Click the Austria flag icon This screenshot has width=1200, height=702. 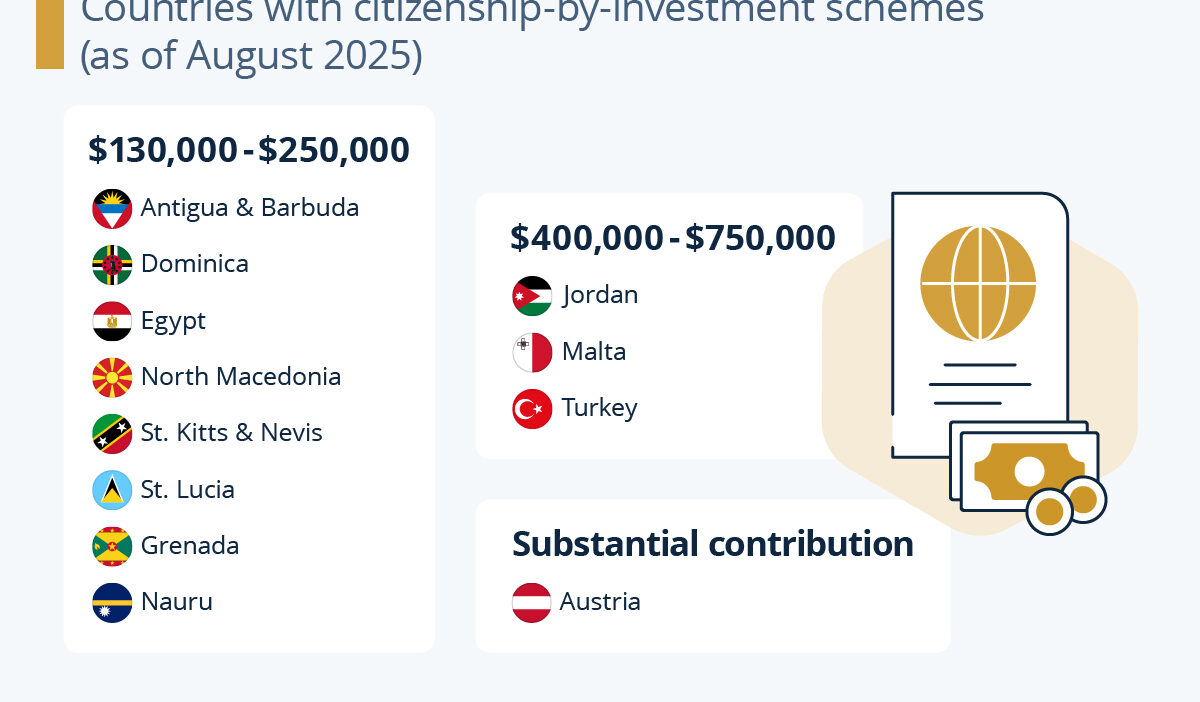click(532, 602)
